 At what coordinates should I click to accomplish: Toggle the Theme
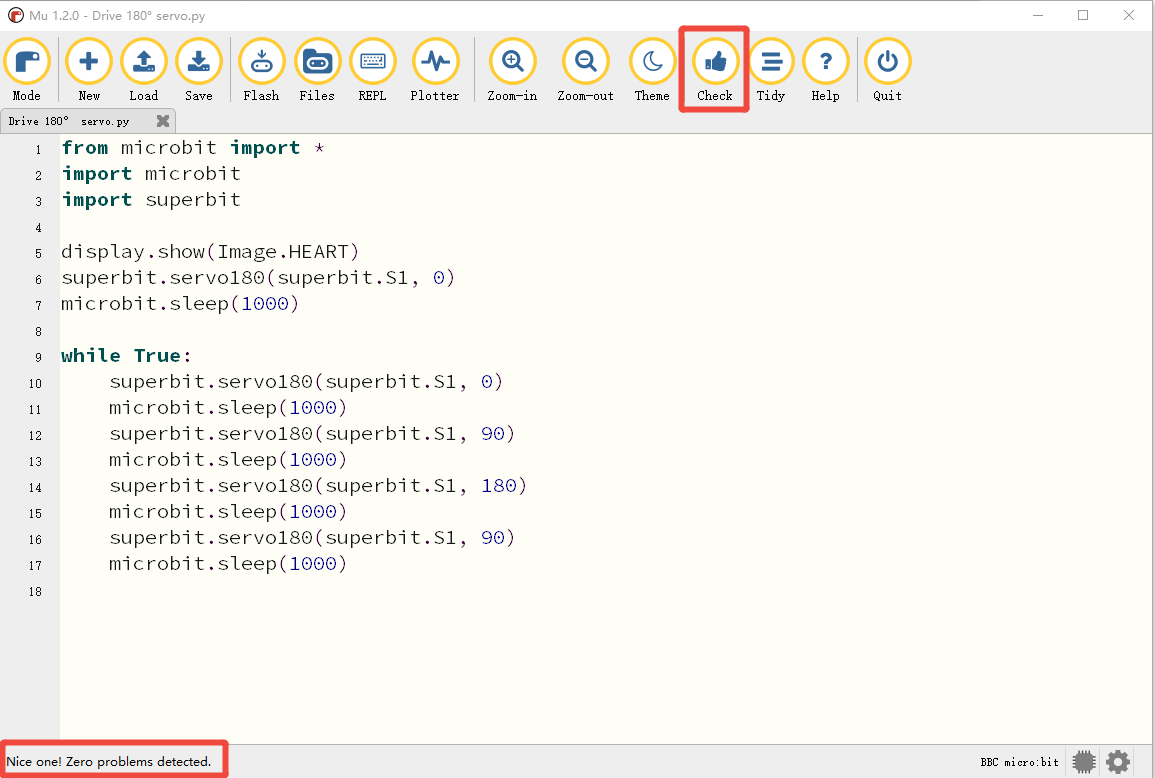click(653, 71)
